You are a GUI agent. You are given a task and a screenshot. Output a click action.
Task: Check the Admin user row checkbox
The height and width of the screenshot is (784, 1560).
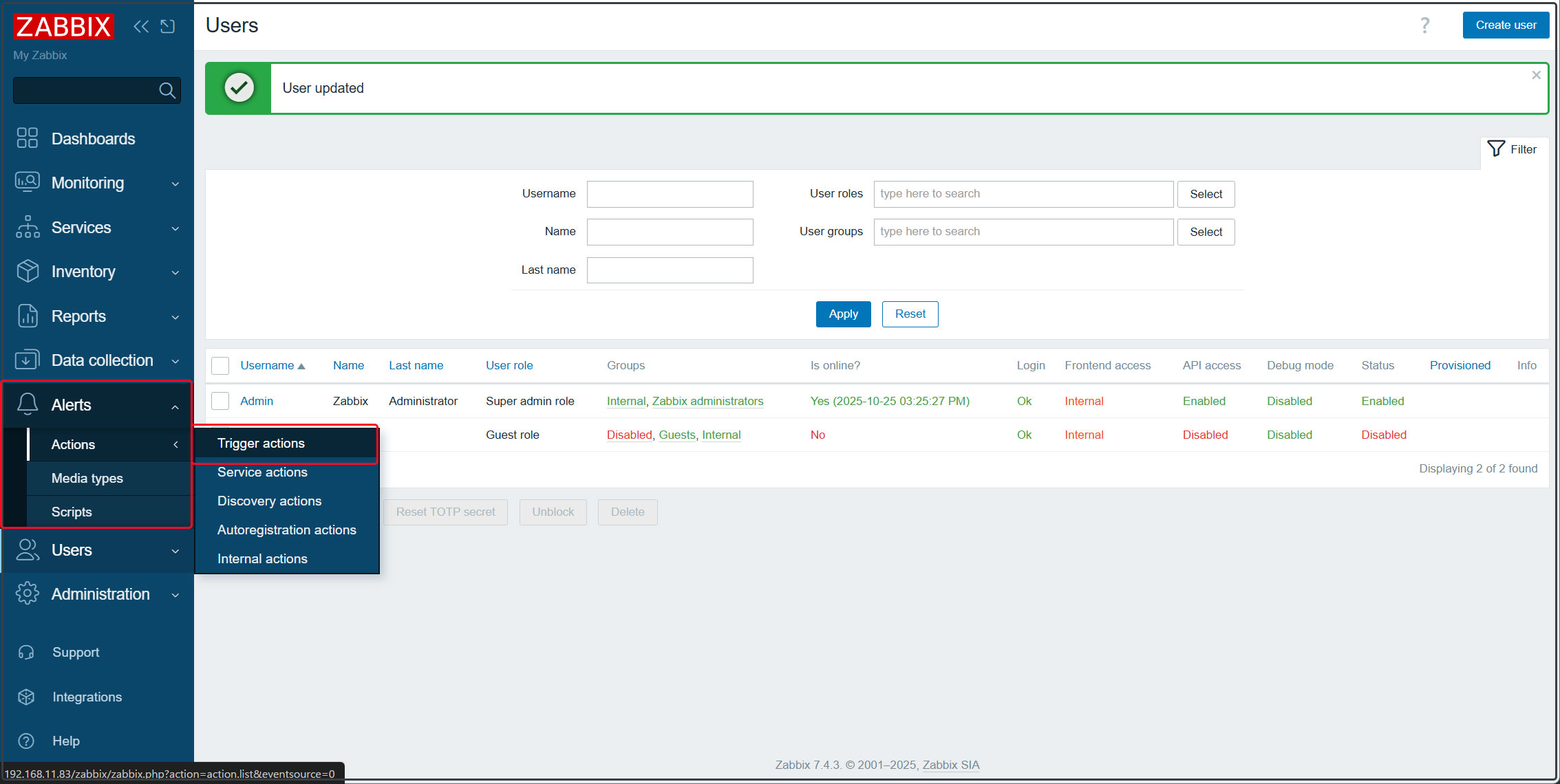point(220,401)
